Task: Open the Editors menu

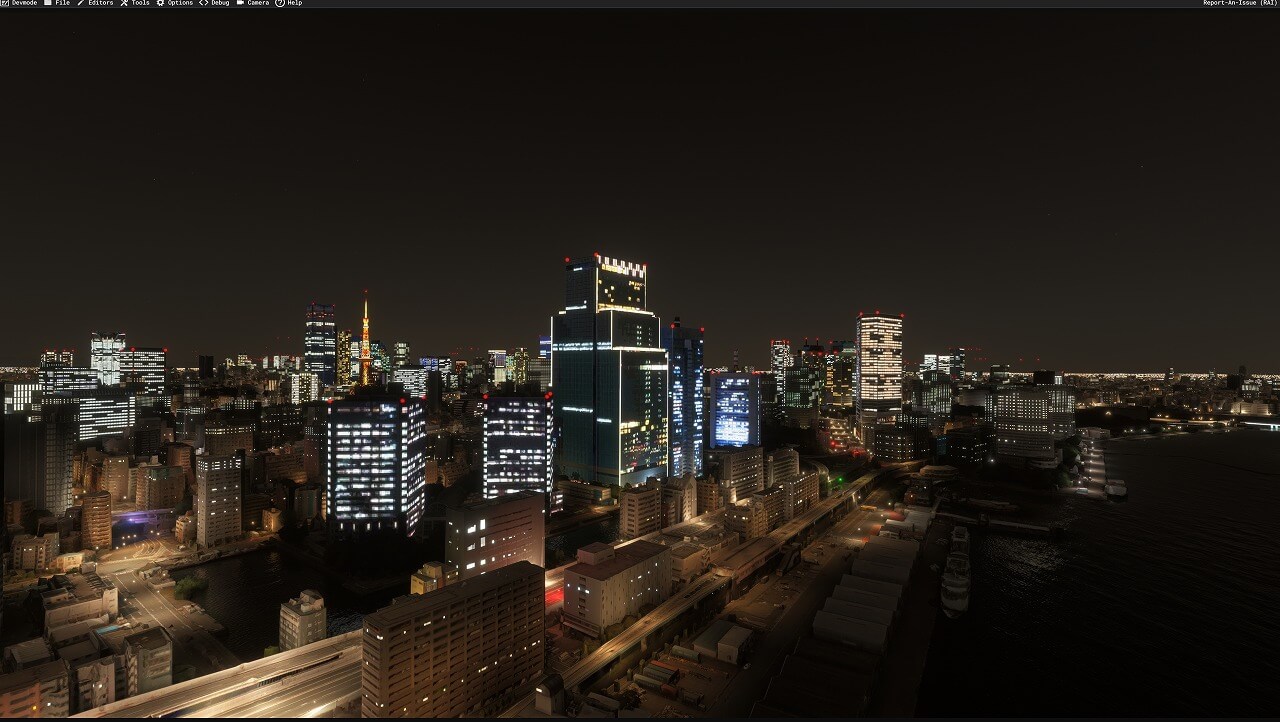Action: pyautogui.click(x=95, y=3)
